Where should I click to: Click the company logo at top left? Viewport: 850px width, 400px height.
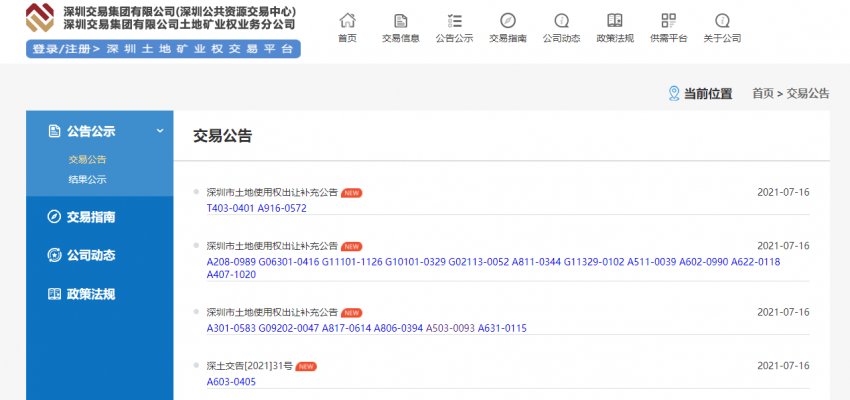click(40, 17)
